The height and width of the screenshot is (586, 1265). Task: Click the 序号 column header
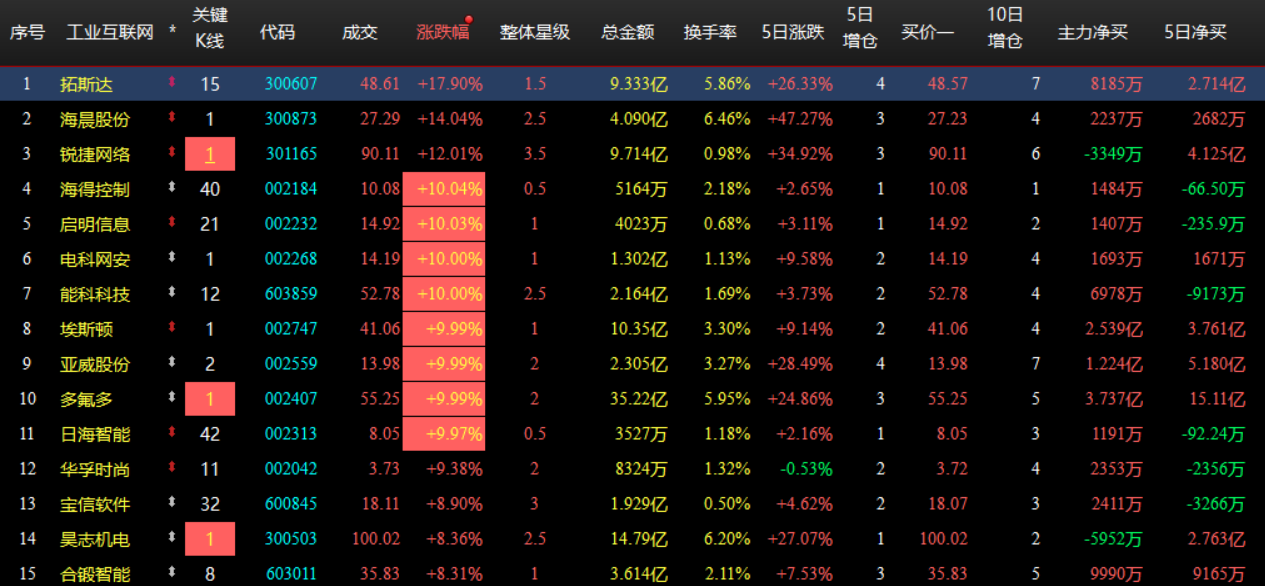click(x=27, y=32)
